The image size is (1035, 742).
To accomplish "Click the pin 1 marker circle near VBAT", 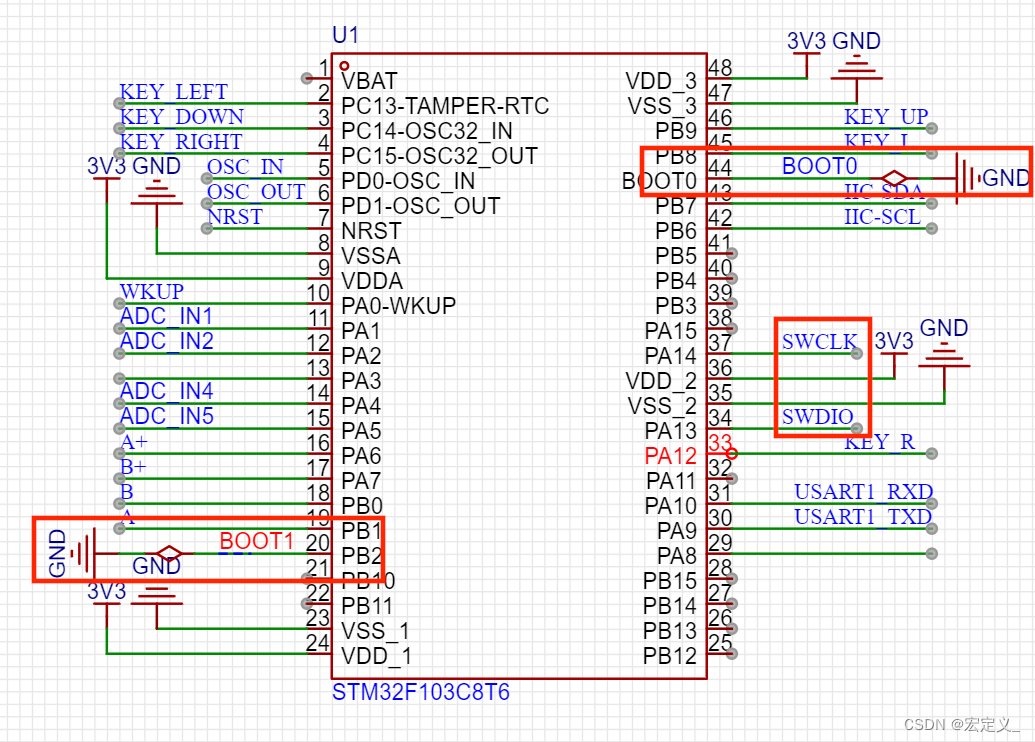I will click(x=344, y=66).
